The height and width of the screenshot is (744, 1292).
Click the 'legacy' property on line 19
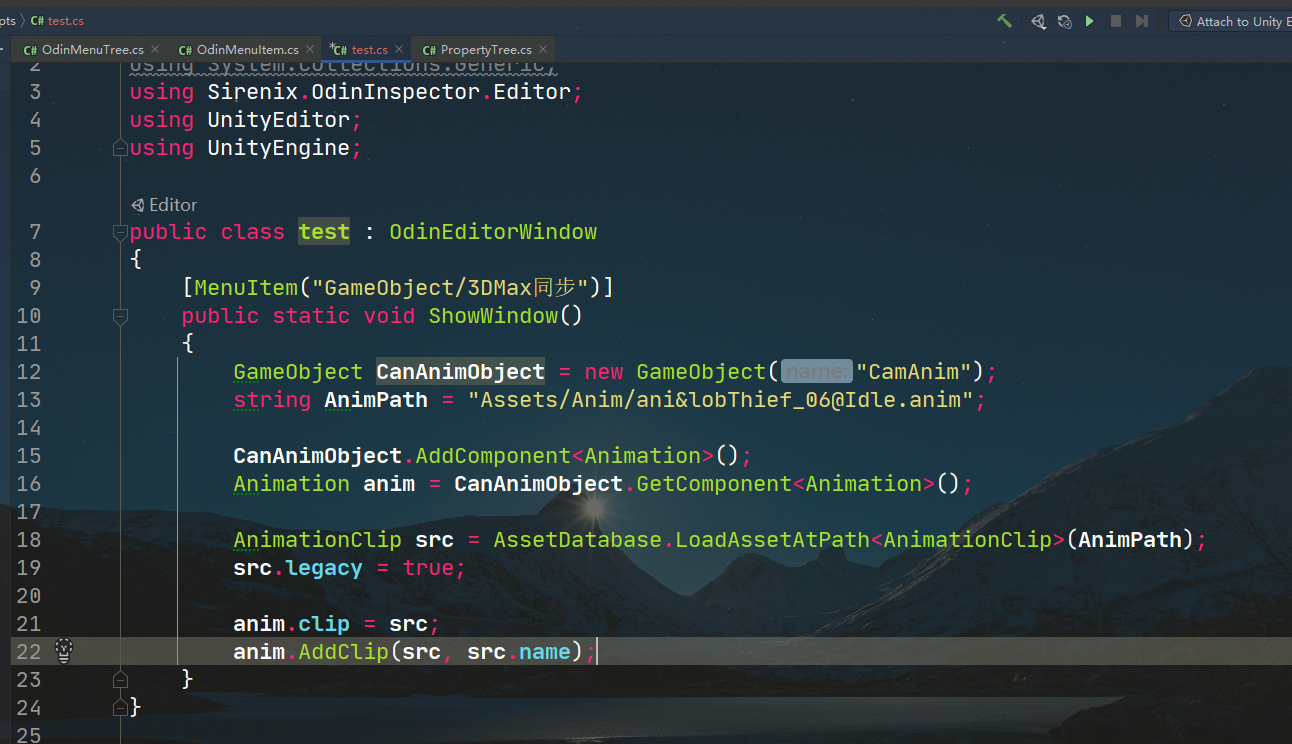[324, 568]
